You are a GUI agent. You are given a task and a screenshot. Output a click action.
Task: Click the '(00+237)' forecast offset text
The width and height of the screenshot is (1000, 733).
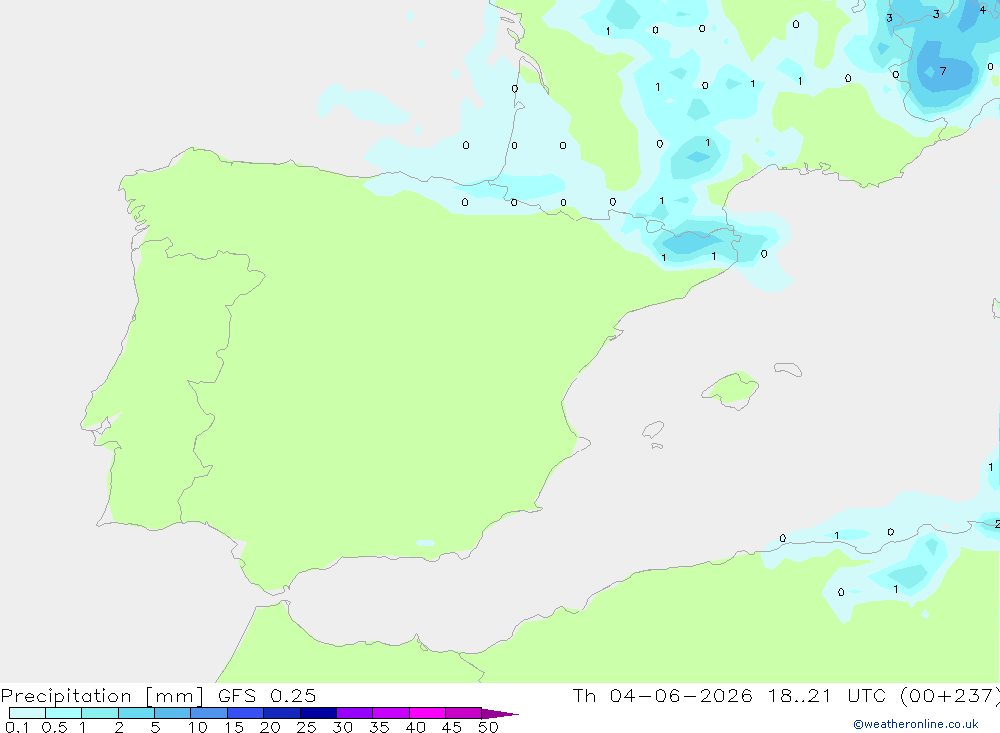(x=950, y=695)
